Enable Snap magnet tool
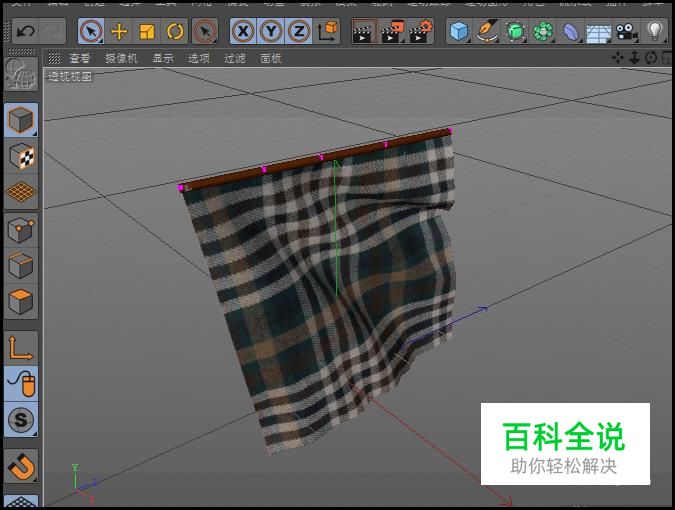Image resolution: width=675 pixels, height=510 pixels. 21,465
